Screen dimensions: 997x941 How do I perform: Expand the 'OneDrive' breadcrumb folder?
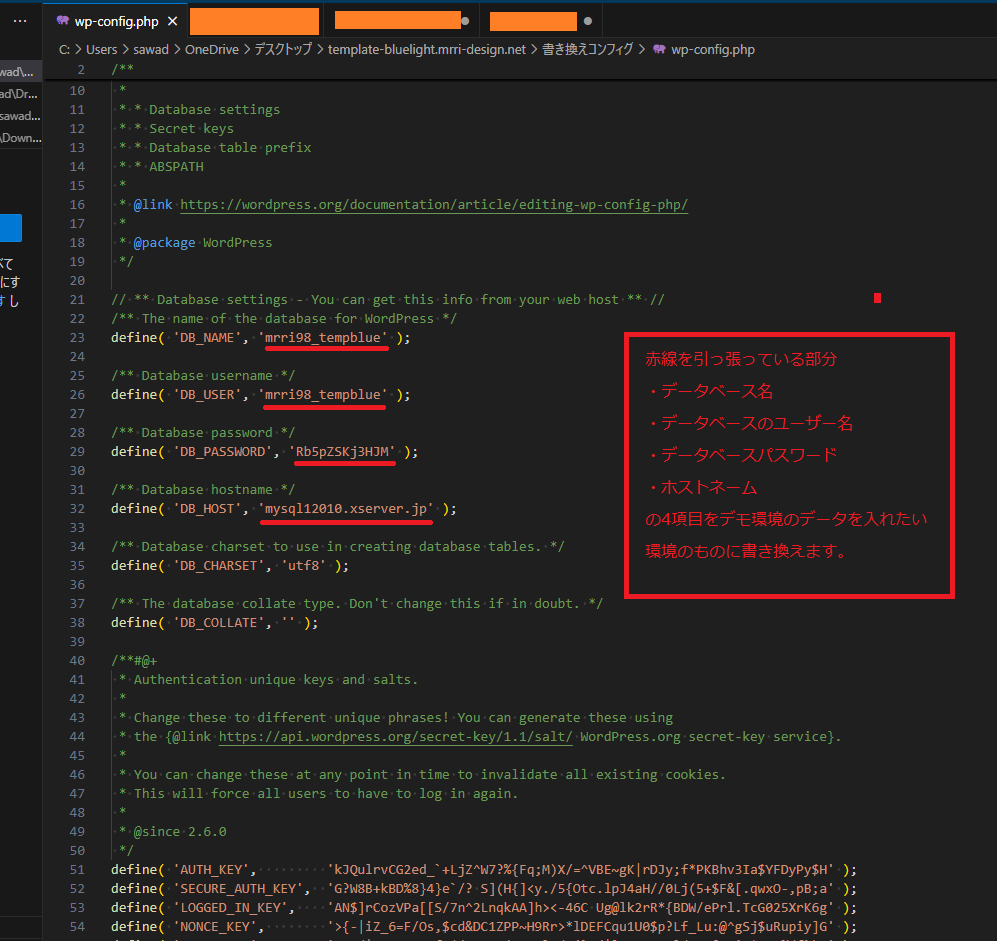pos(211,49)
